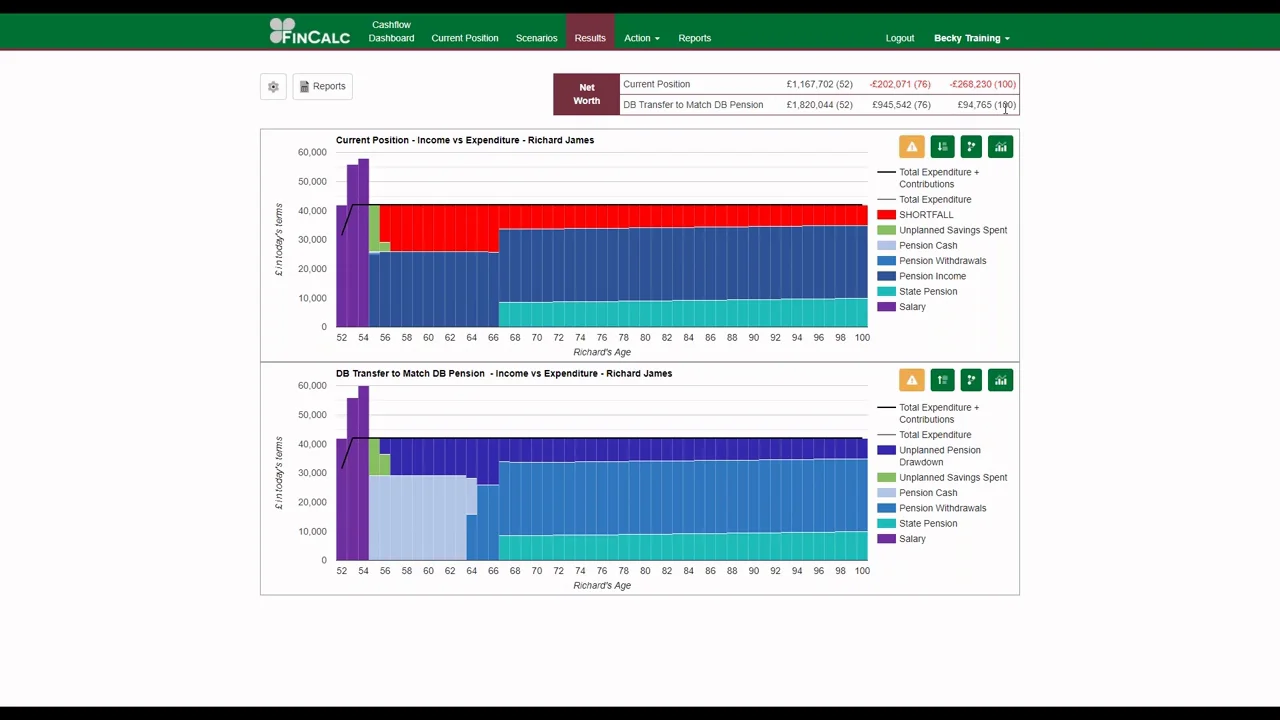This screenshot has width=1280, height=720.
Task: Toggle Total Expenditure line in Current Position legend
Action: 935,200
